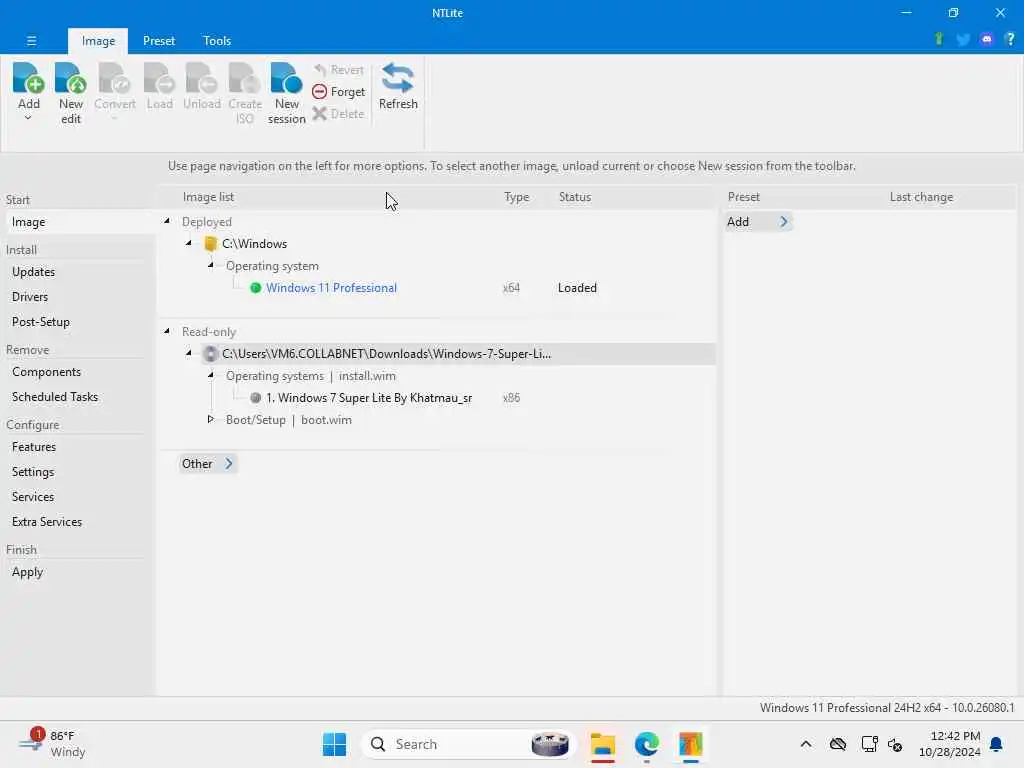Collapse the Read-only group
The image size is (1024, 768).
[167, 331]
